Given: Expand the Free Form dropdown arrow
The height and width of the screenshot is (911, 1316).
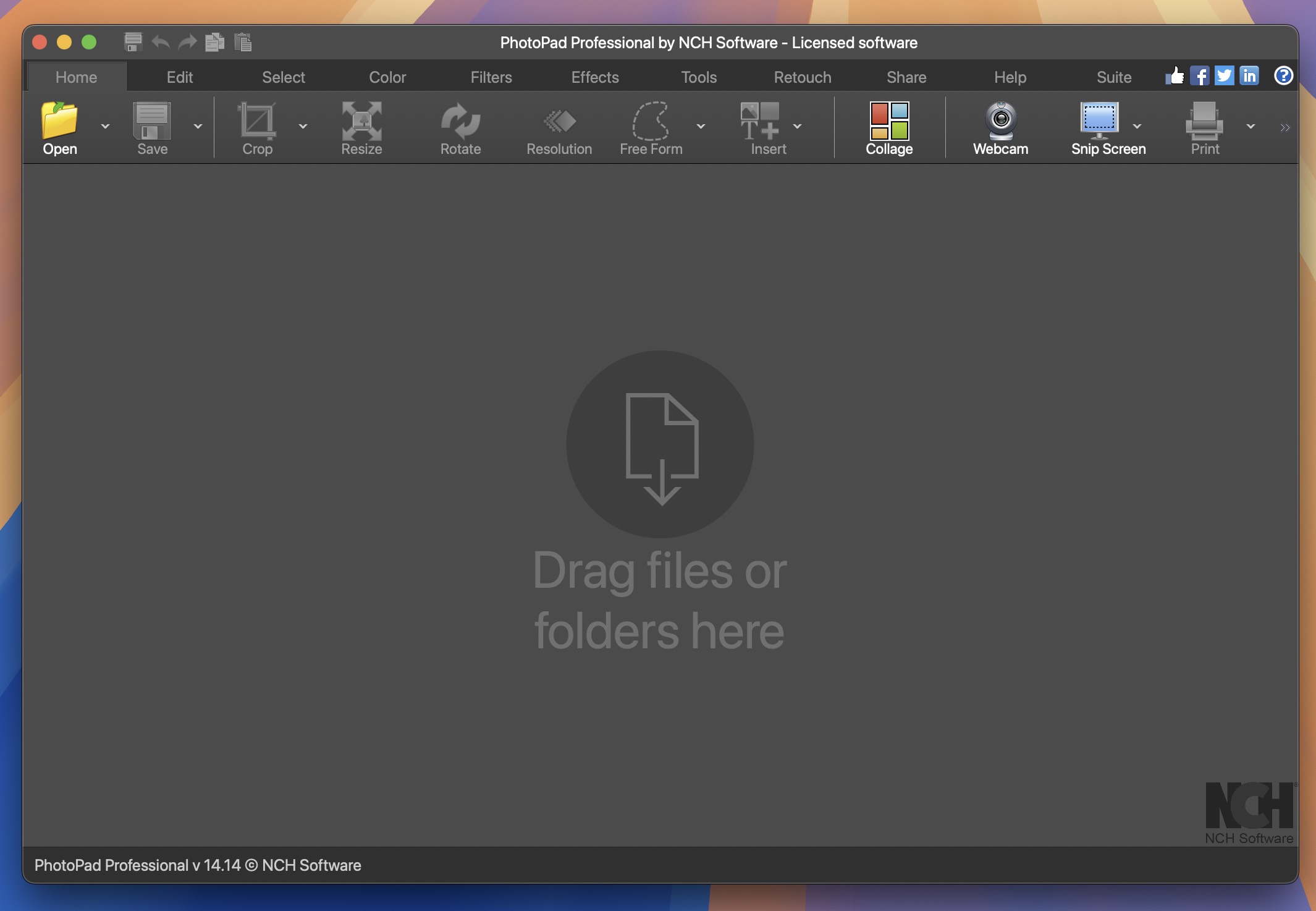Looking at the screenshot, I should coord(701,126).
